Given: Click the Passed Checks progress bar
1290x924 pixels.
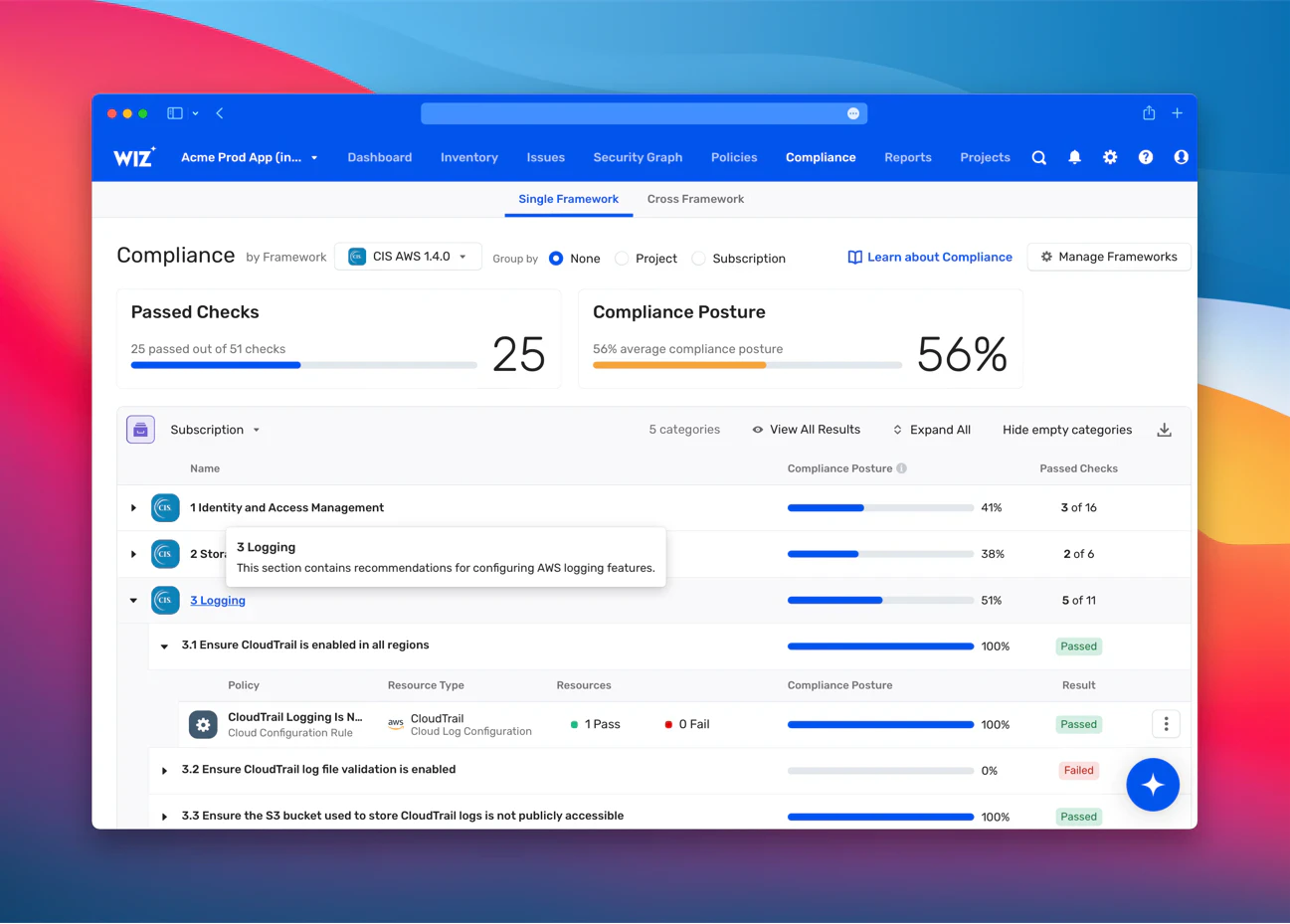Looking at the screenshot, I should point(304,365).
